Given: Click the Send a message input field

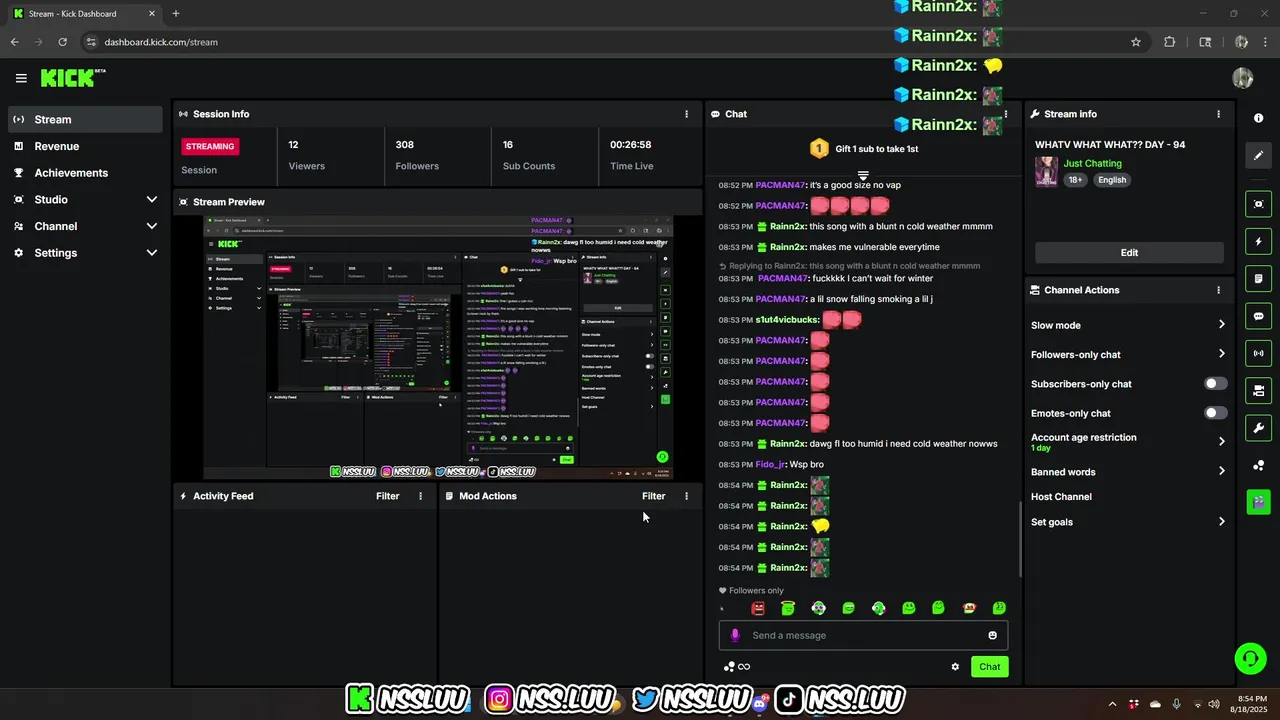Looking at the screenshot, I should [863, 635].
